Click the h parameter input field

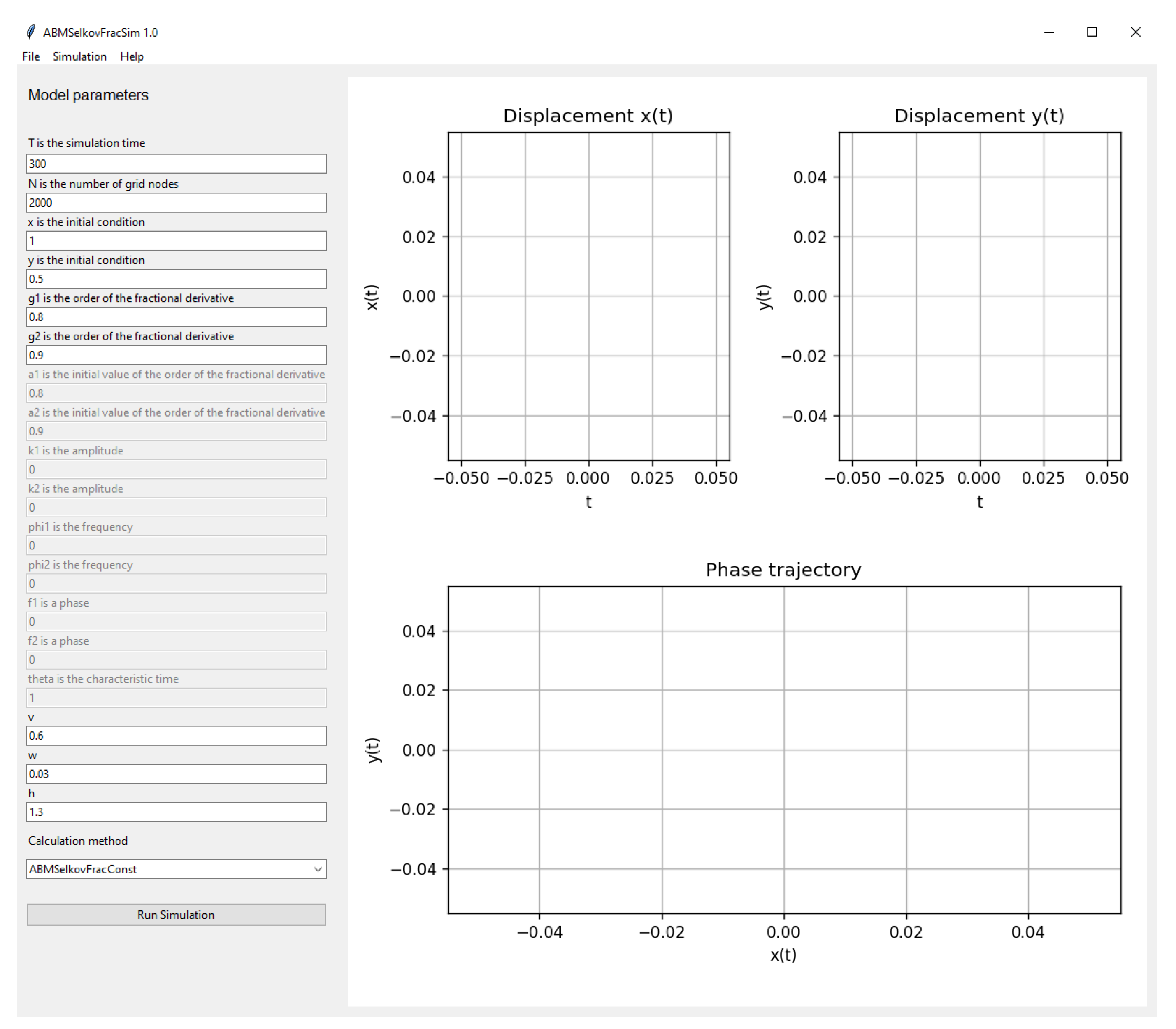176,812
